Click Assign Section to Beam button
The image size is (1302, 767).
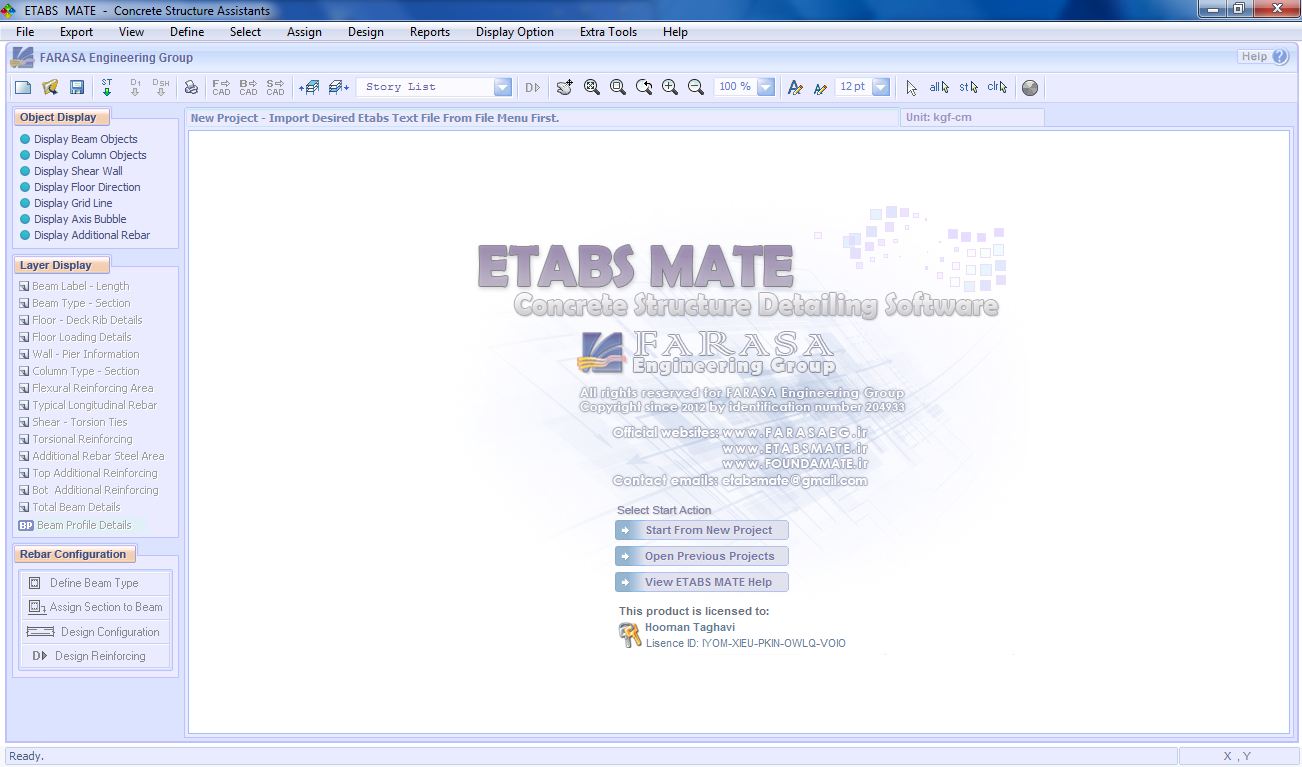(x=96, y=607)
